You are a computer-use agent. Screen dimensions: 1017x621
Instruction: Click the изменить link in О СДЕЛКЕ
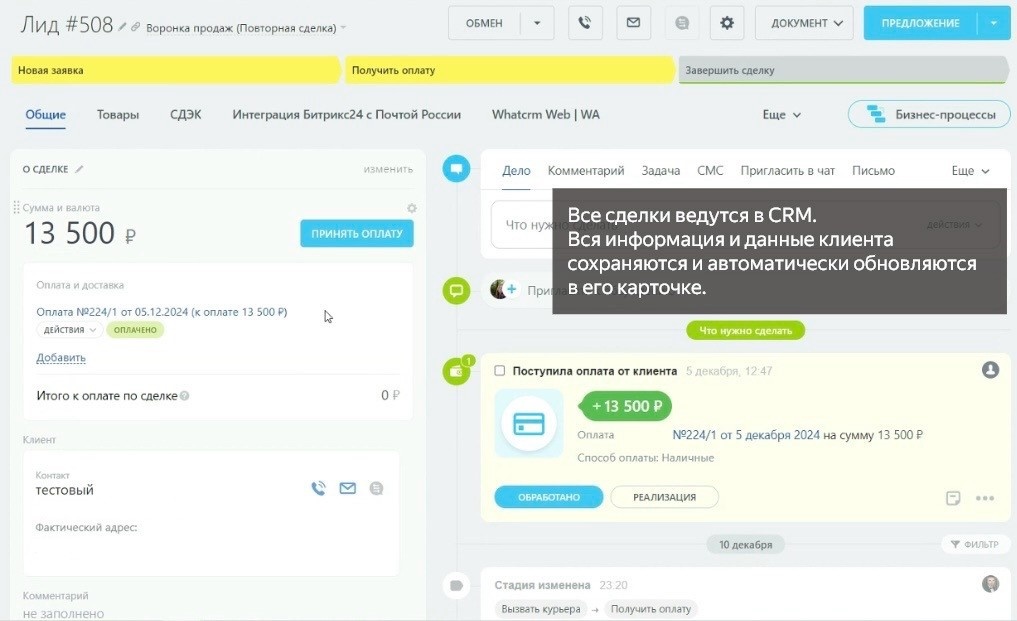(388, 169)
